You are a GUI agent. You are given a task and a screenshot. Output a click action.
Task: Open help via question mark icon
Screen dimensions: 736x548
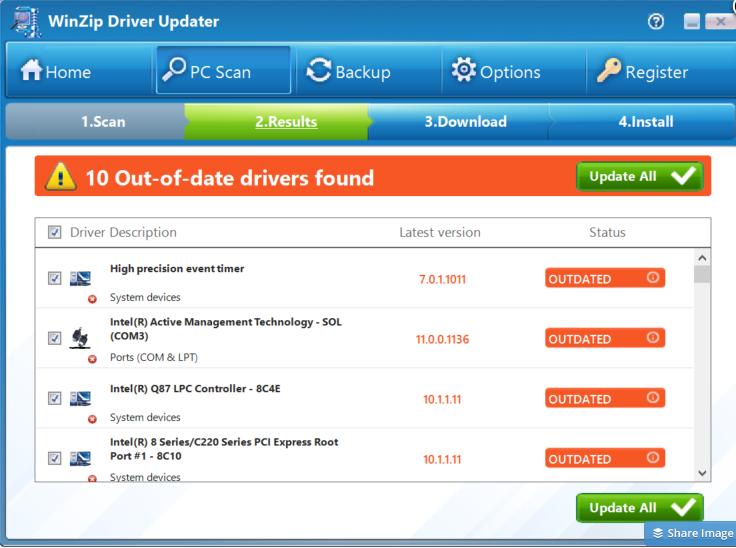[x=656, y=22]
